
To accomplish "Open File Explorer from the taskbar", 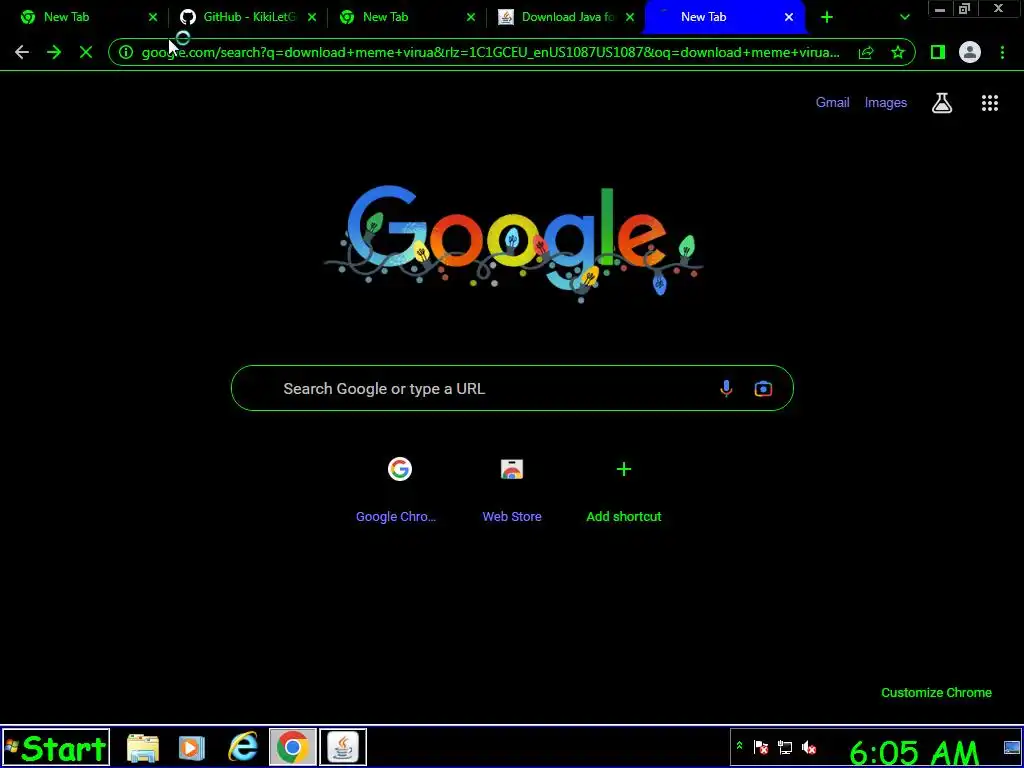I will click(x=142, y=748).
